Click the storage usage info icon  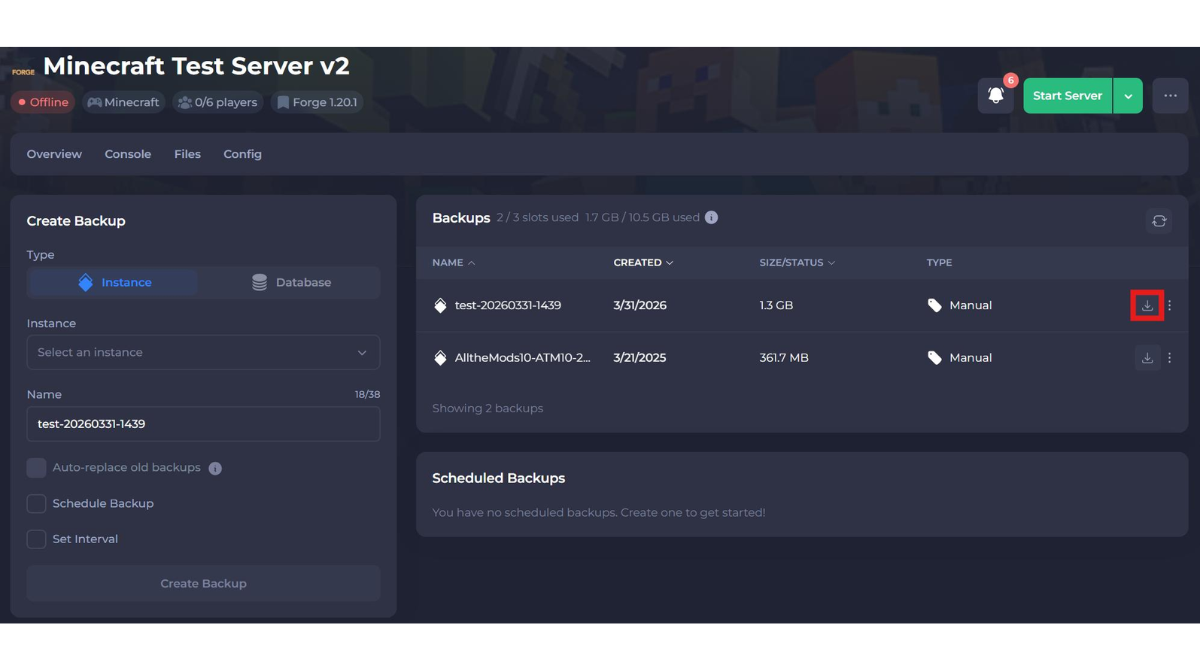[711, 217]
